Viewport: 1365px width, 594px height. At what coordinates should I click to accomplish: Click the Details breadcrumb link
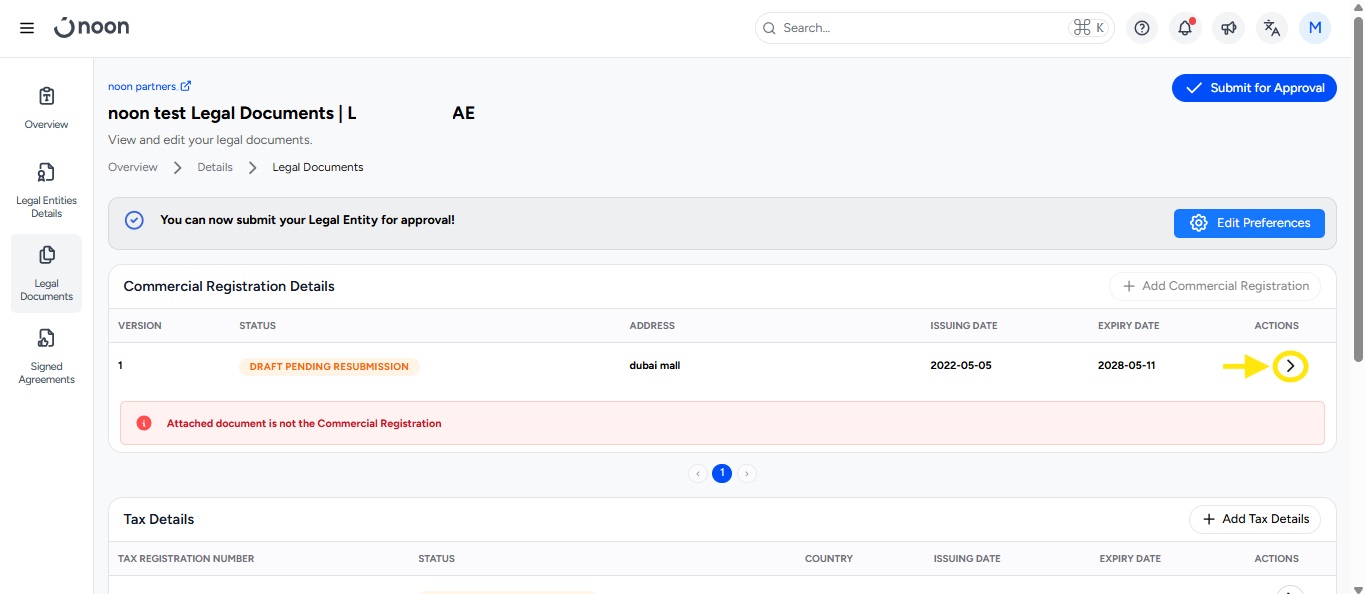(215, 167)
